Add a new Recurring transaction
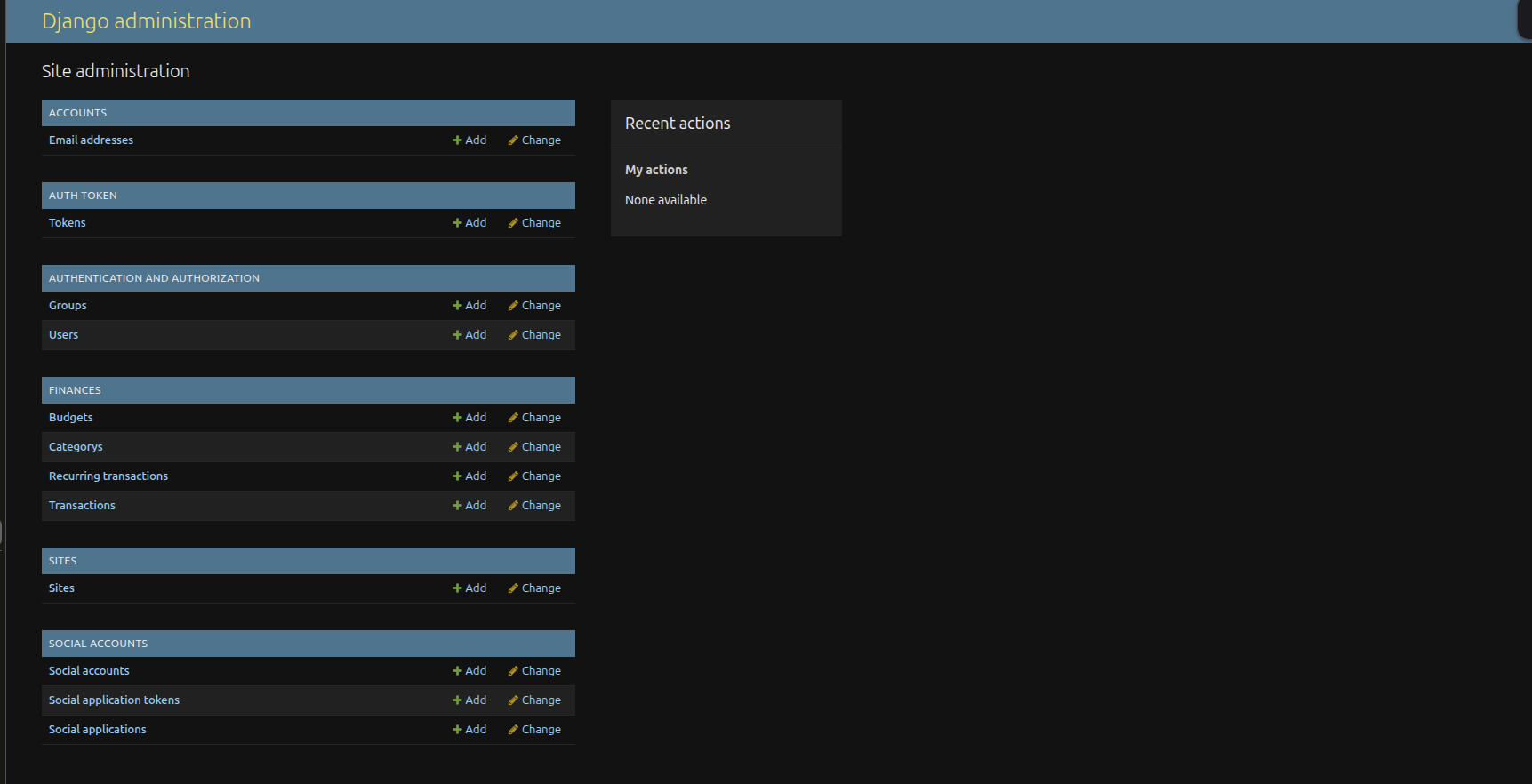Screen dimensions: 1532x784 click(469, 476)
